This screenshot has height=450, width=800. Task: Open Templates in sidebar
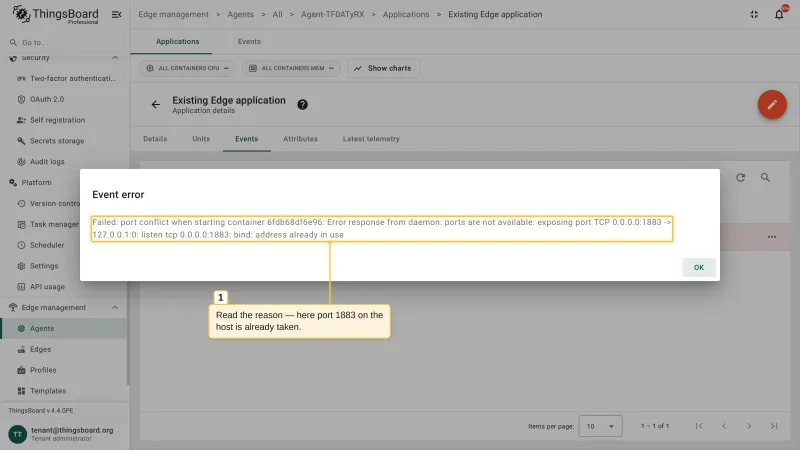(x=64, y=391)
